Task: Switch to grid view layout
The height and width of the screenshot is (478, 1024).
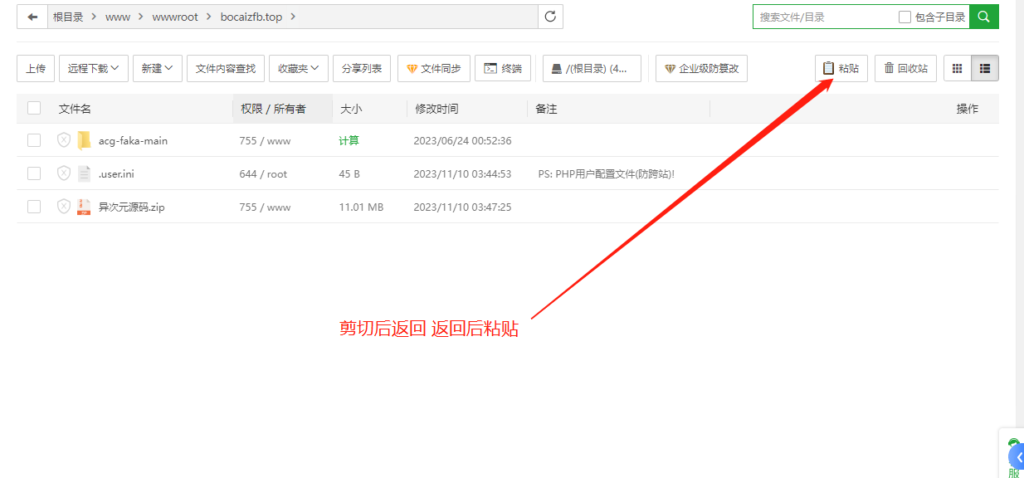Action: tap(957, 68)
